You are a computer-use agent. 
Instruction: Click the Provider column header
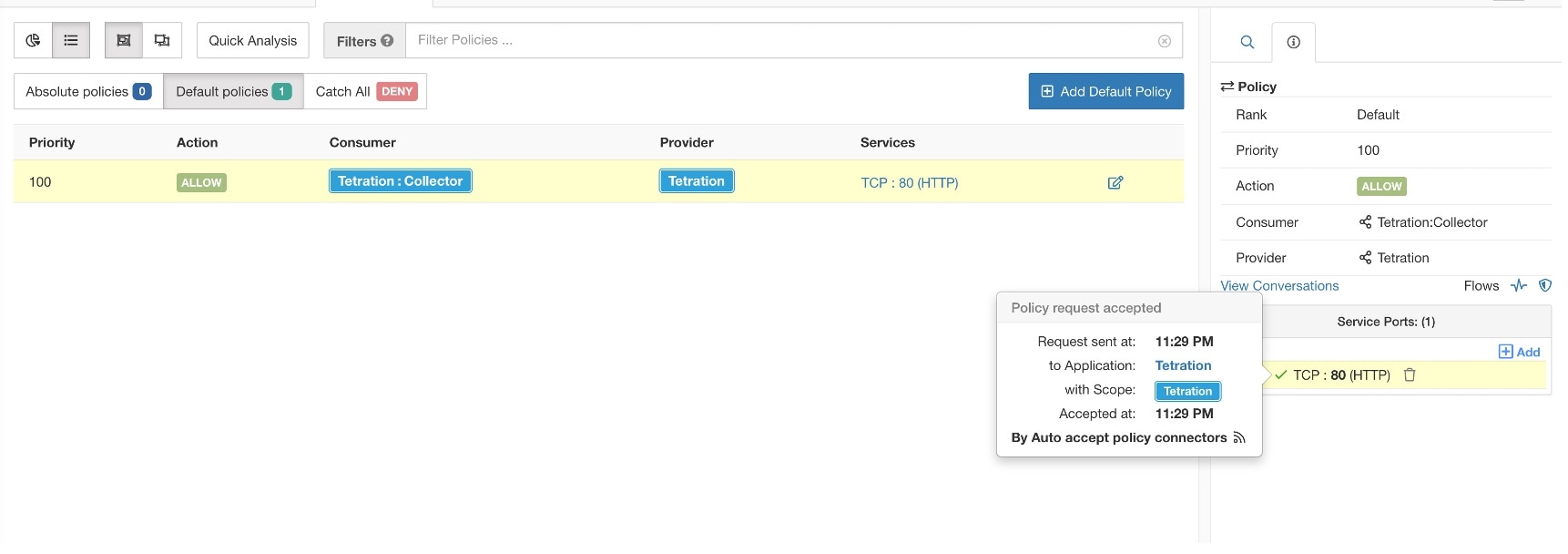[687, 142]
